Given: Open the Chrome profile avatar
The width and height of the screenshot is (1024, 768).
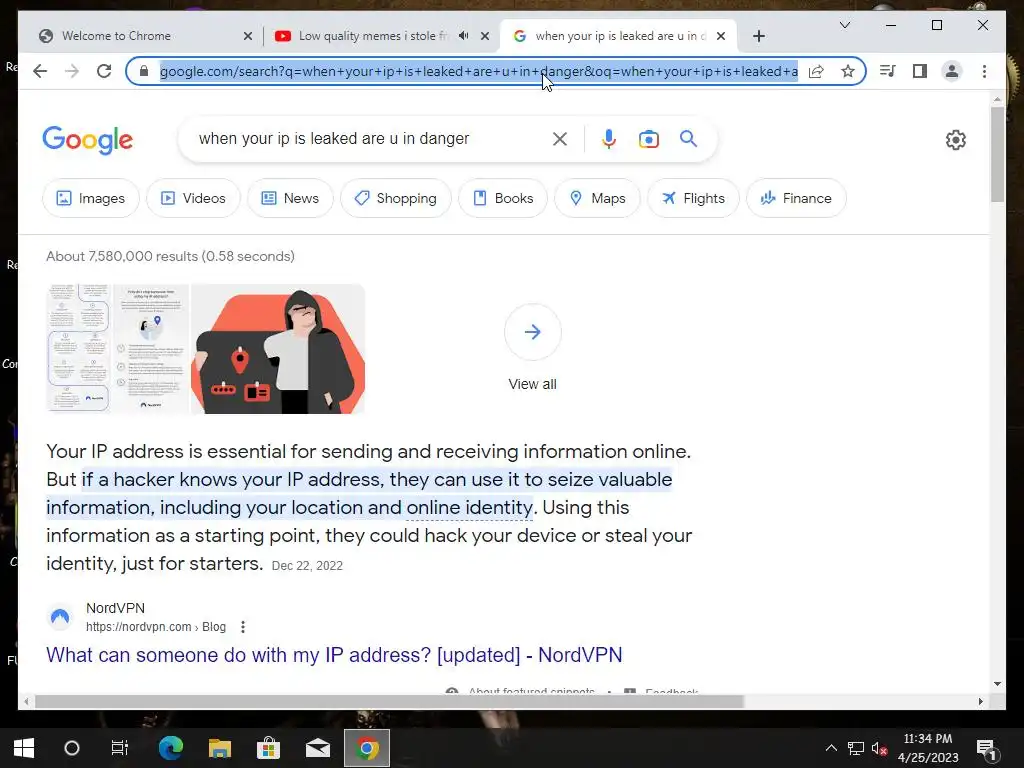Looking at the screenshot, I should click(952, 71).
